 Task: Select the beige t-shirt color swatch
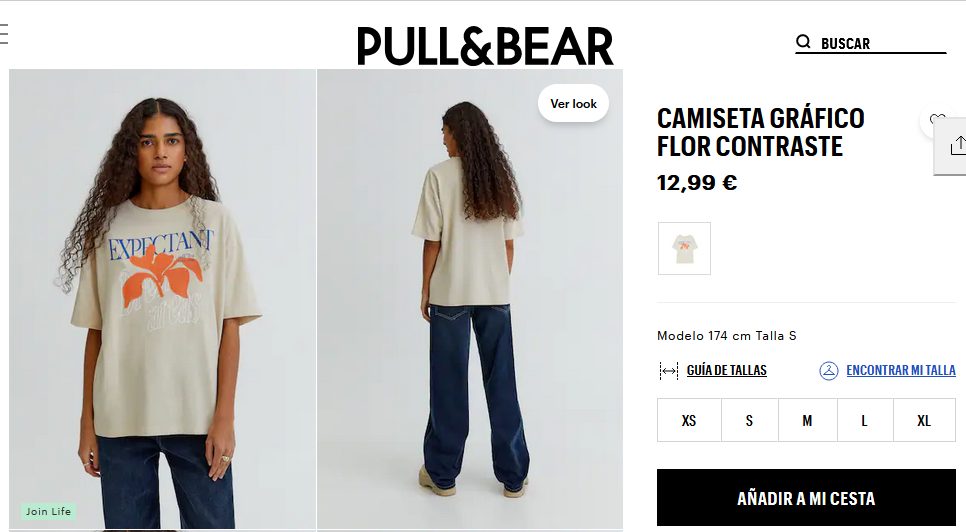[684, 248]
